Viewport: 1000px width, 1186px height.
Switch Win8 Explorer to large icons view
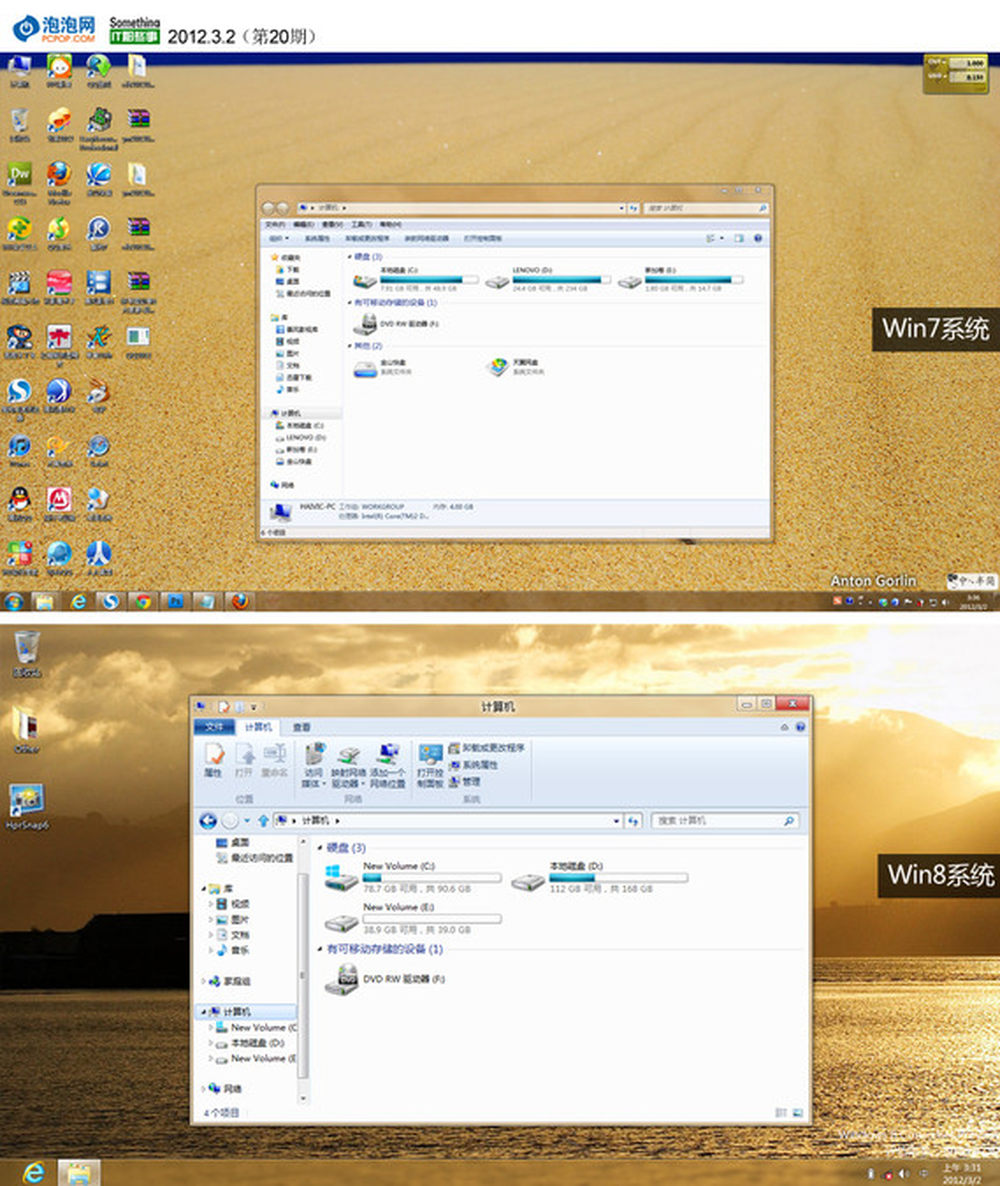(797, 1113)
